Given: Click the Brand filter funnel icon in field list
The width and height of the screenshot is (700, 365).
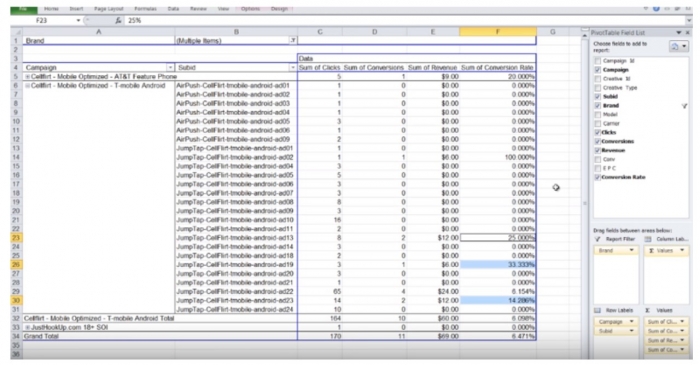Looking at the screenshot, I should (x=684, y=106).
